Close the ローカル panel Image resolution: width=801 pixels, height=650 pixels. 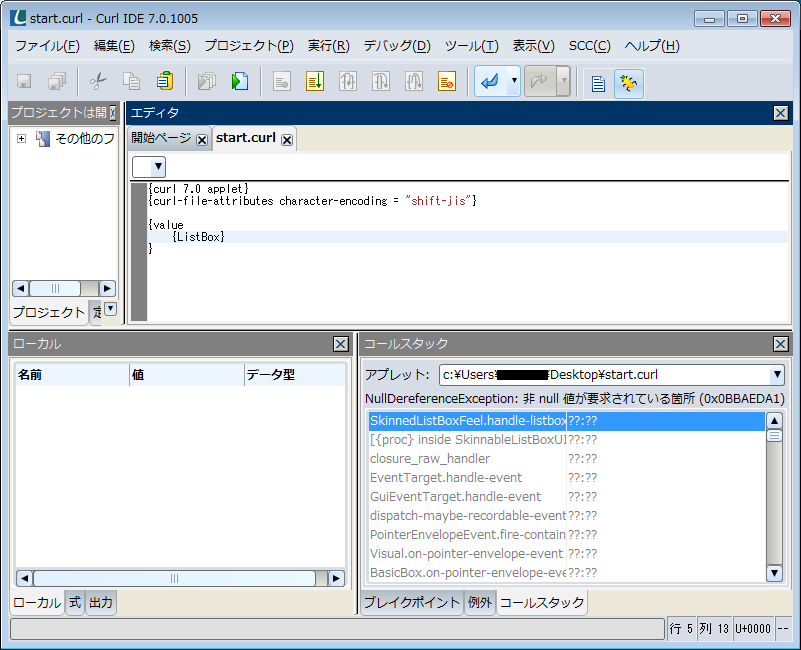[341, 344]
